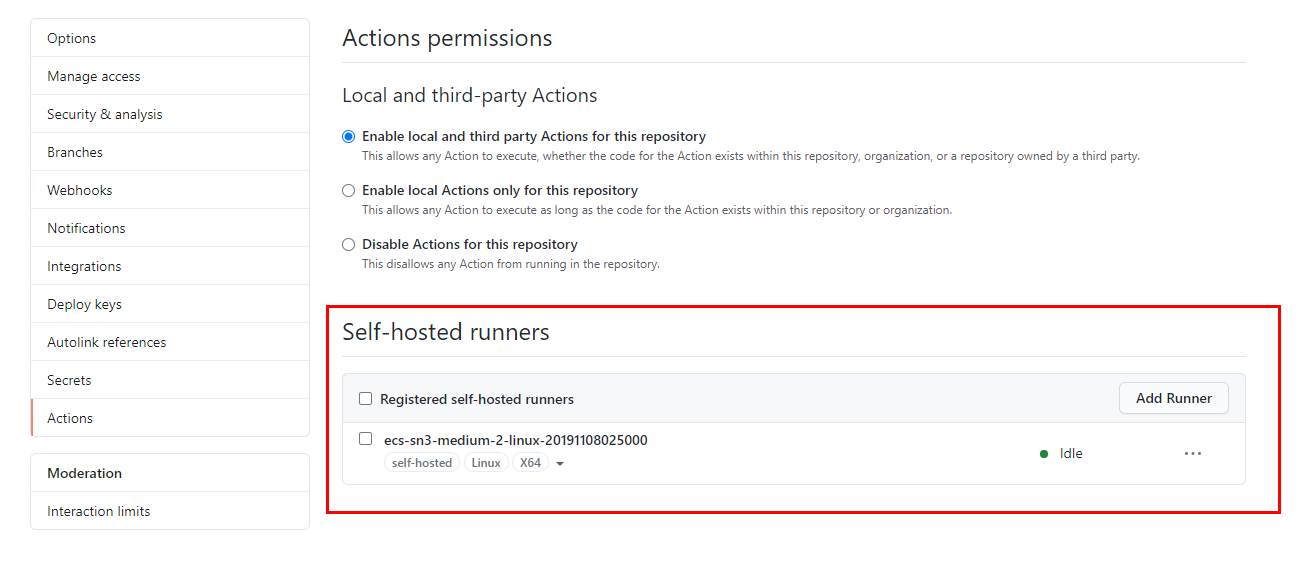Select Enable local and third party Actions

click(x=348, y=136)
